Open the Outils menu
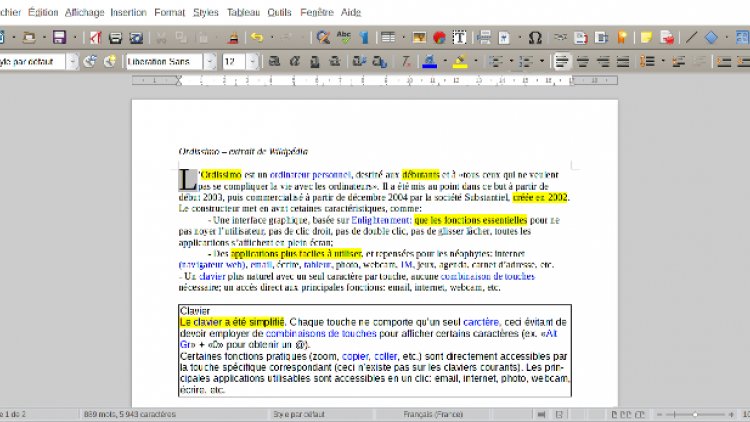Image resolution: width=750 pixels, height=422 pixels. click(x=279, y=12)
